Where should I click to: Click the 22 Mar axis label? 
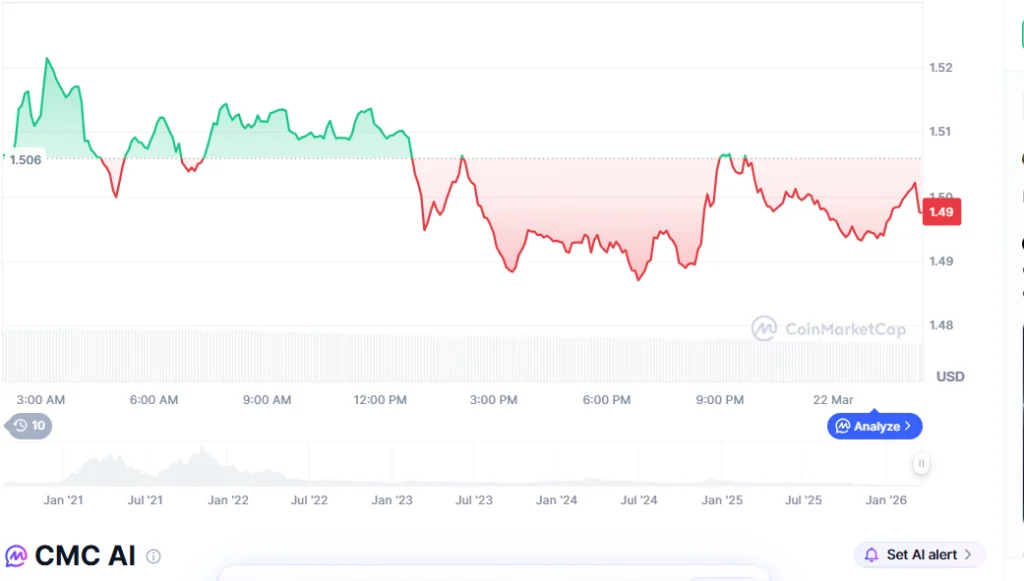coord(833,399)
